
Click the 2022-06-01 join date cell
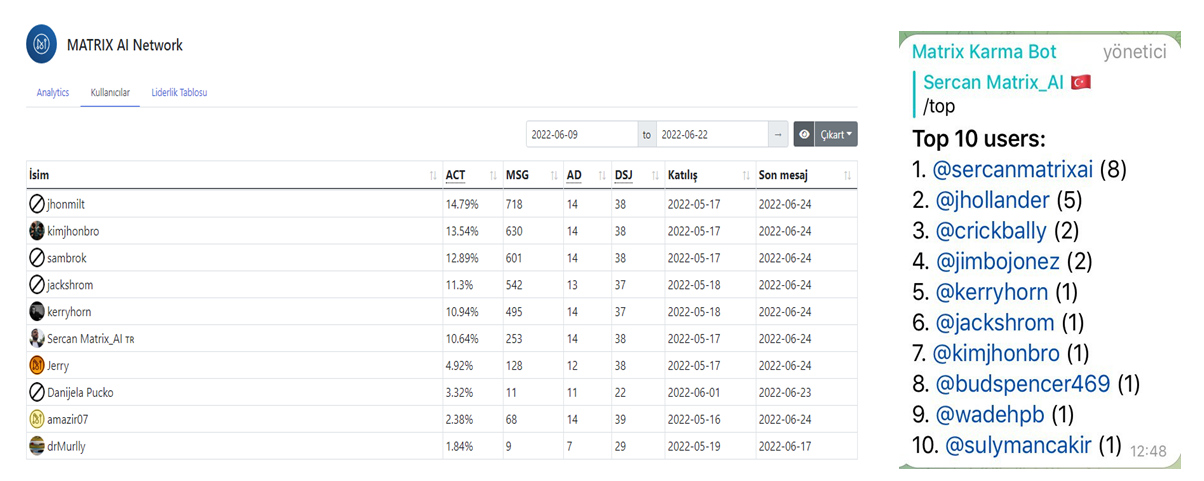(x=709, y=393)
